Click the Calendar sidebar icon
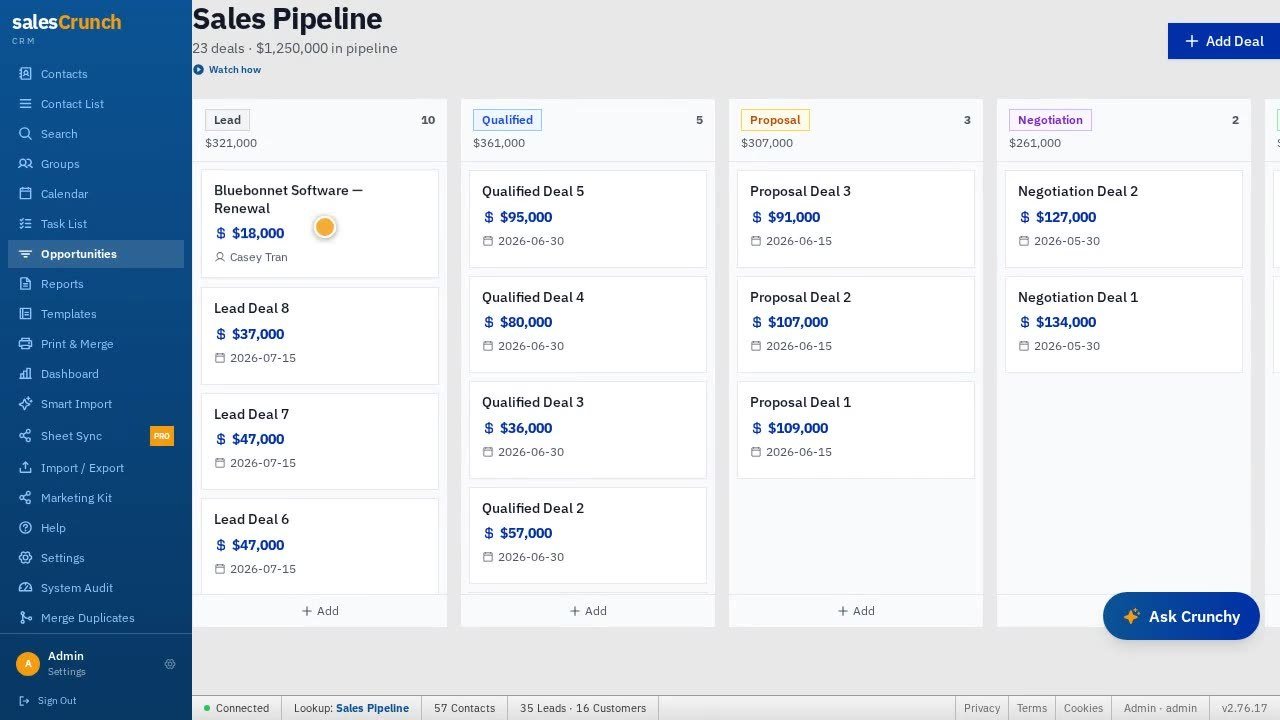Image resolution: width=1280 pixels, height=720 pixels. pyautogui.click(x=25, y=194)
